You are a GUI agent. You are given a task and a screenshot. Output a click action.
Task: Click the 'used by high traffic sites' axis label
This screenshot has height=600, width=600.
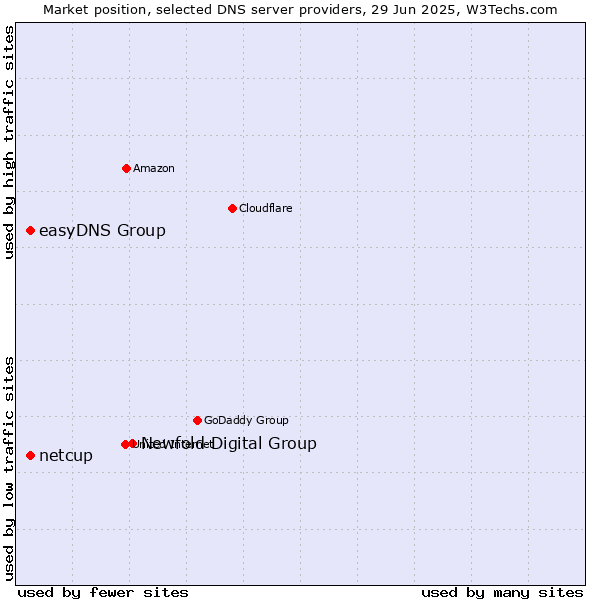tap(9, 142)
